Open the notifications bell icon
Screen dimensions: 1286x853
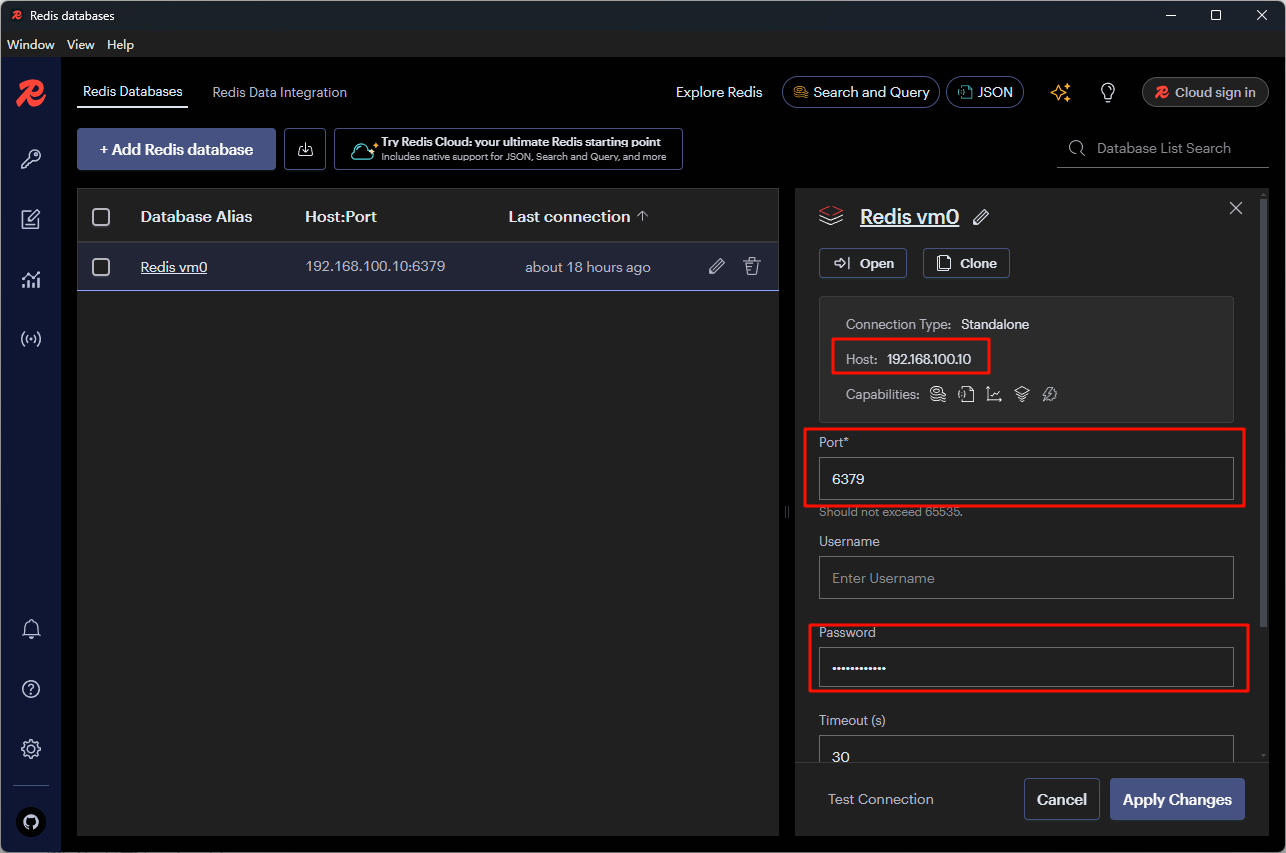[31, 629]
